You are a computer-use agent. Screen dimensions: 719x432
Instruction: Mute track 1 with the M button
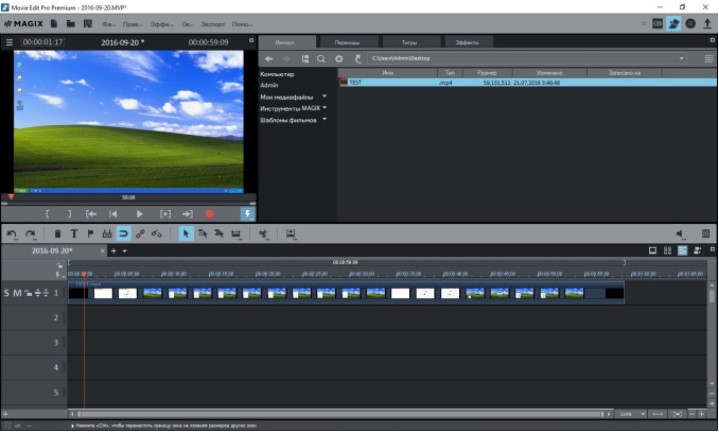(x=17, y=293)
